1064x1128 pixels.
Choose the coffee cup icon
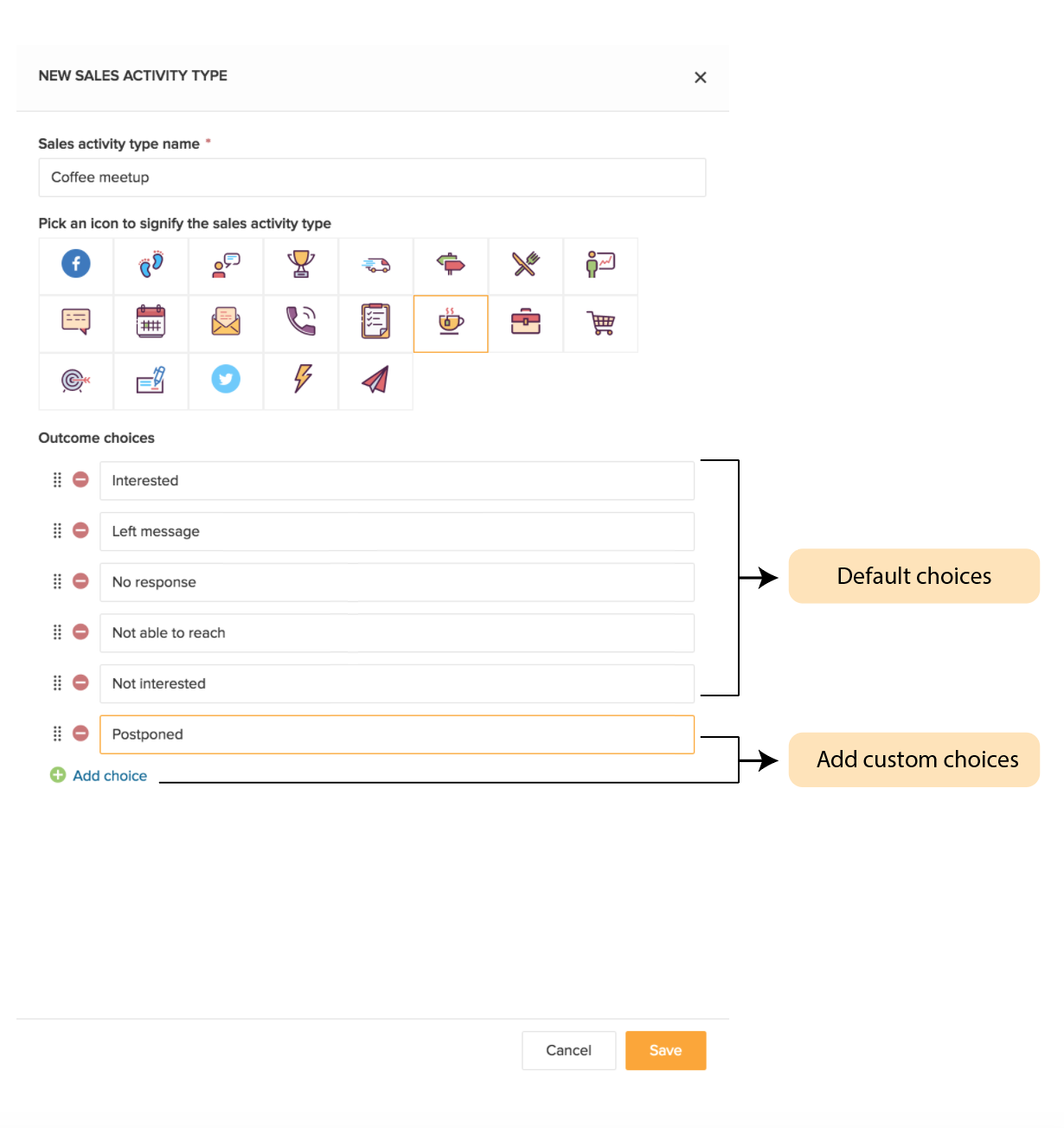(x=451, y=323)
